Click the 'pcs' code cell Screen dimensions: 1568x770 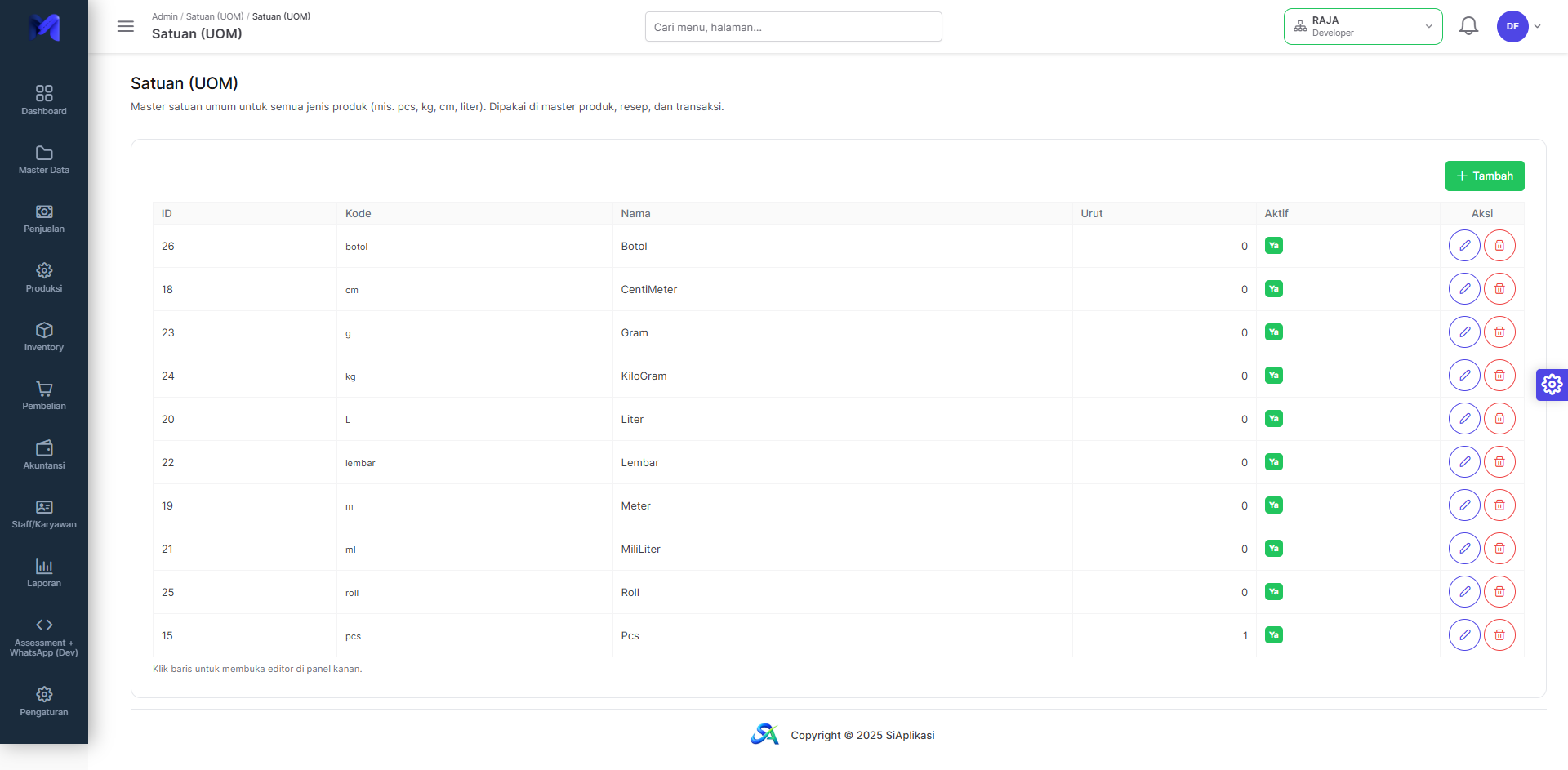click(x=474, y=635)
